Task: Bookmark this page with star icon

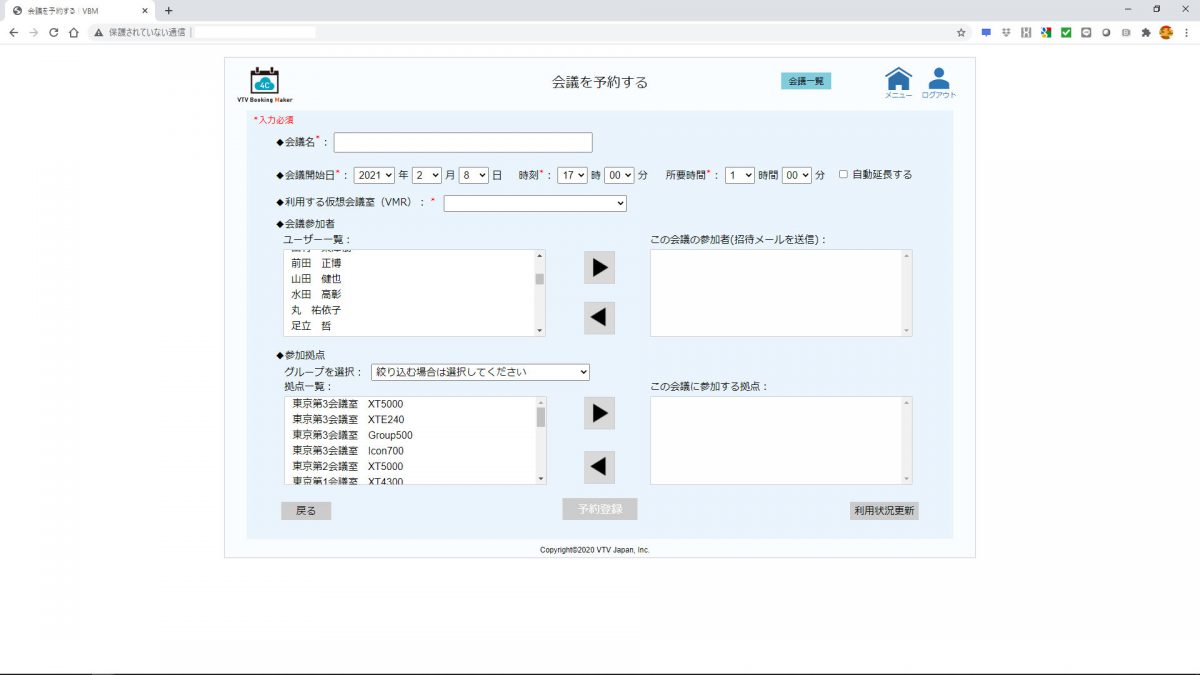Action: click(x=961, y=32)
